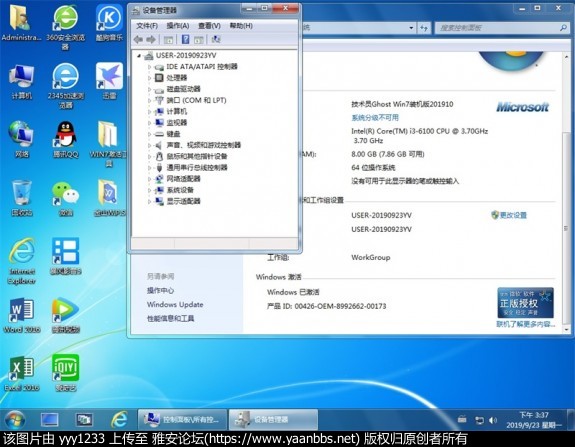Open the Kingsoft WPS desktop icon

tap(109, 197)
